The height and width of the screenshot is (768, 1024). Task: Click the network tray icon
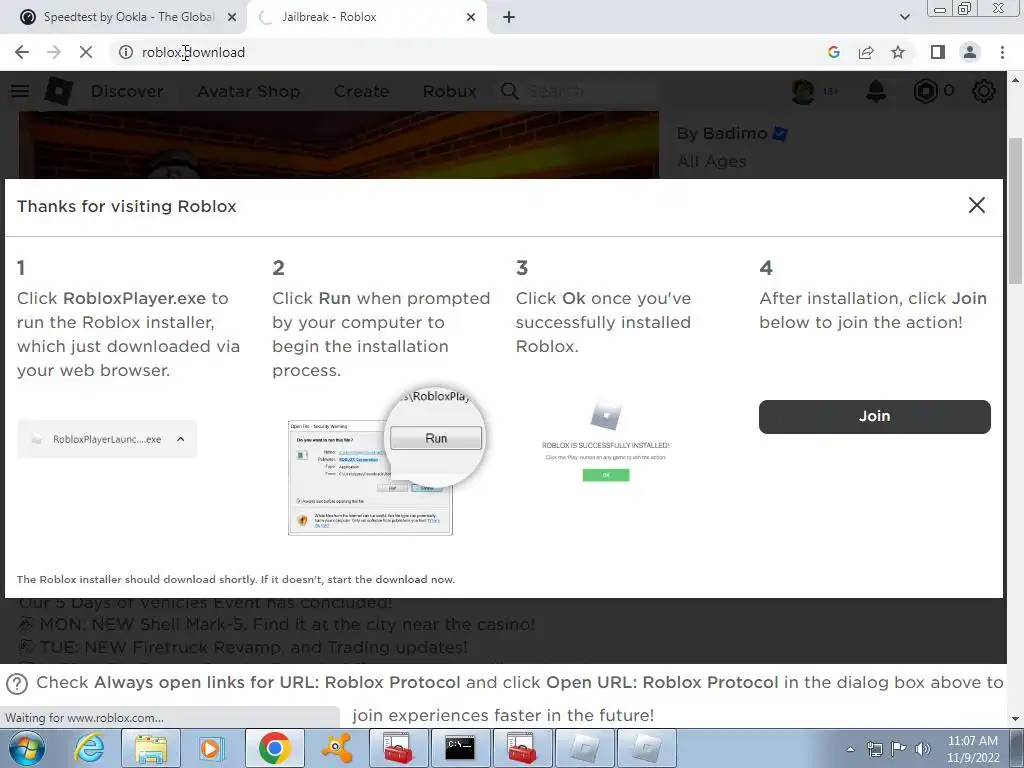pos(874,749)
